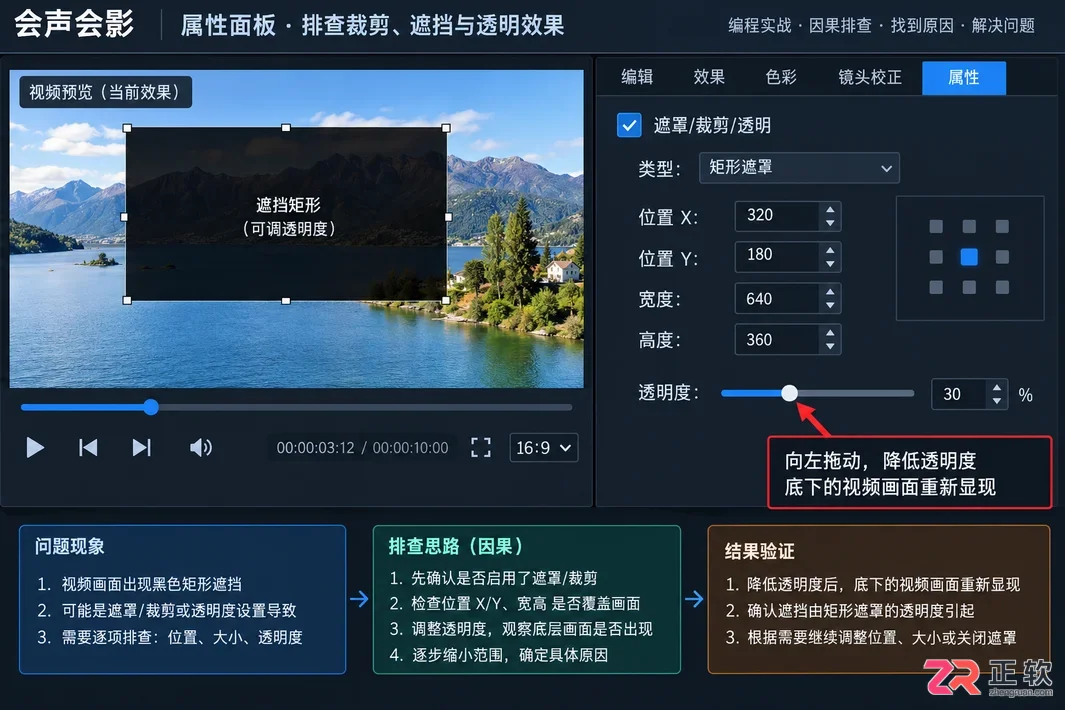The image size is (1065, 710).
Task: Increase 宽度 with the up arrow
Action: (830, 291)
